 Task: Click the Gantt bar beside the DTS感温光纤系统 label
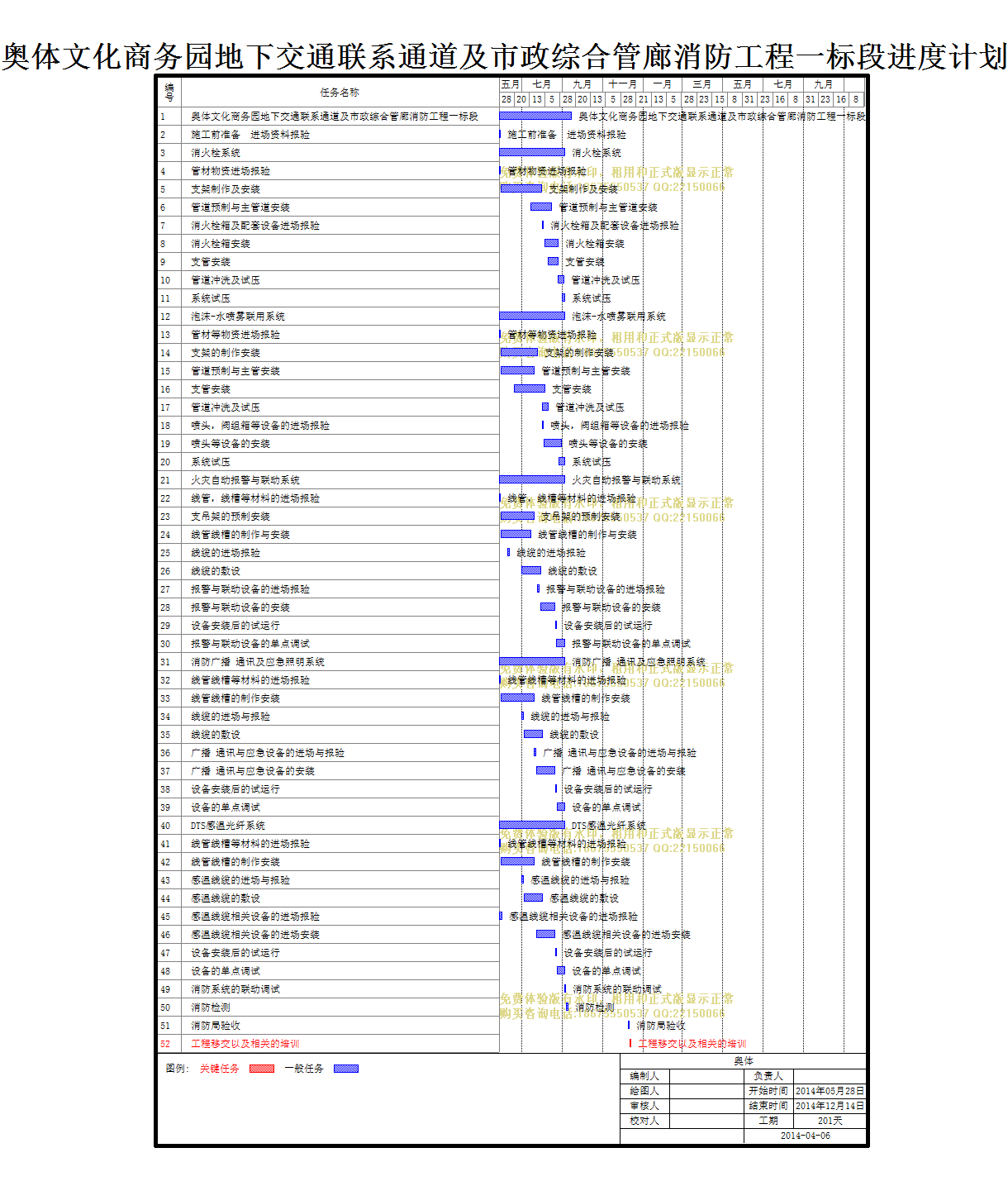(x=532, y=825)
